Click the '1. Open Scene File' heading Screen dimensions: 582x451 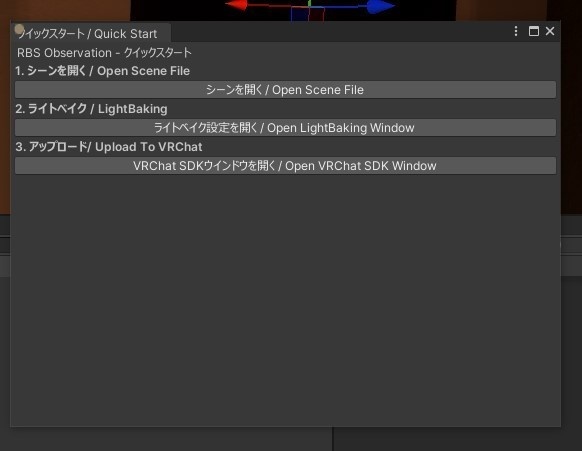tap(102, 71)
